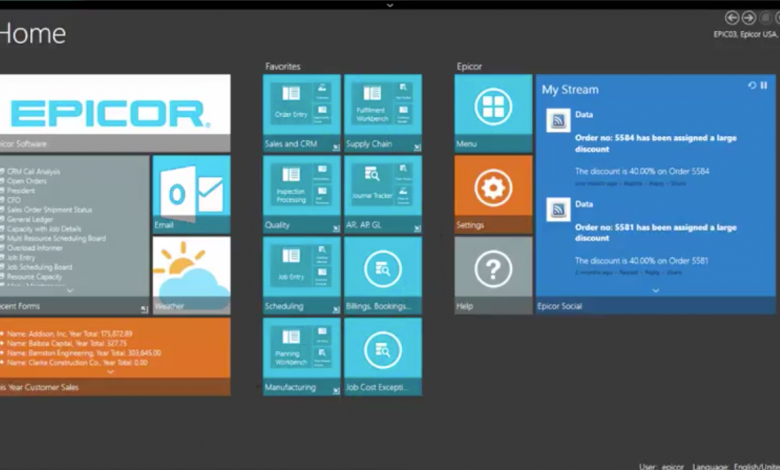Show more customer sales with down chevron

(x=110, y=372)
